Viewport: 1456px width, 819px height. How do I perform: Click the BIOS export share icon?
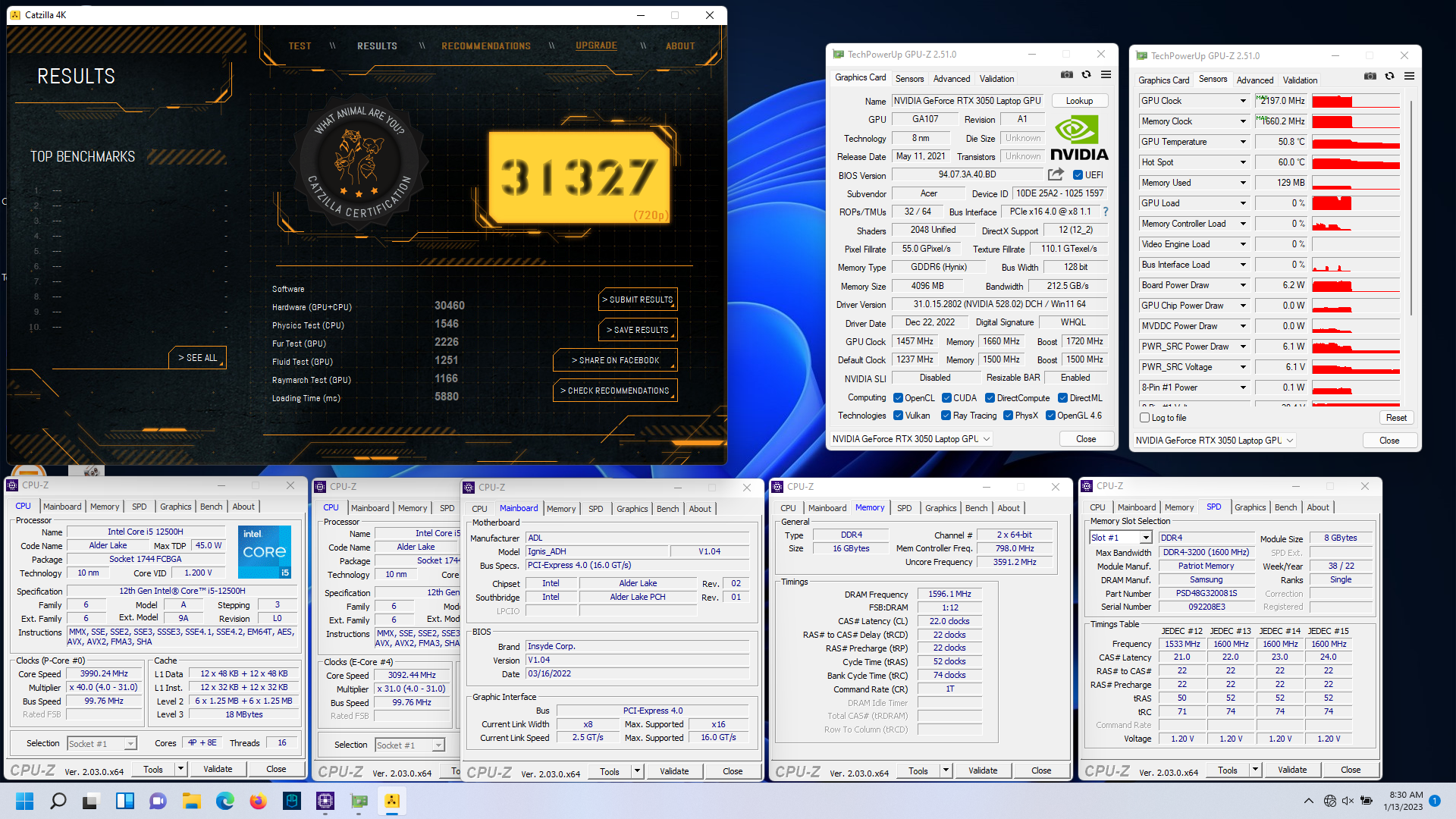1056,174
